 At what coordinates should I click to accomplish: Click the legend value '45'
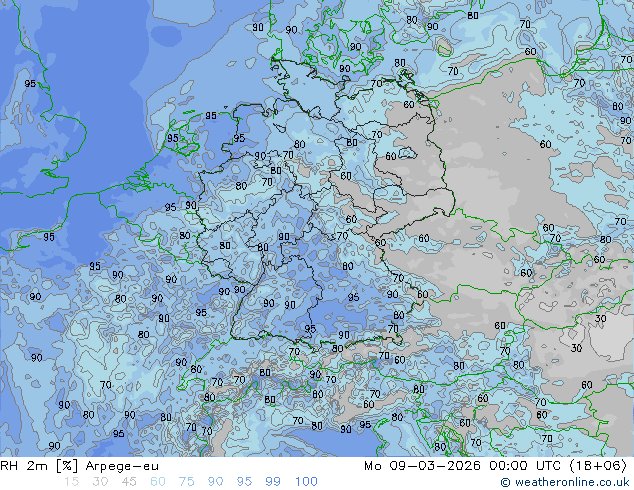point(129,482)
